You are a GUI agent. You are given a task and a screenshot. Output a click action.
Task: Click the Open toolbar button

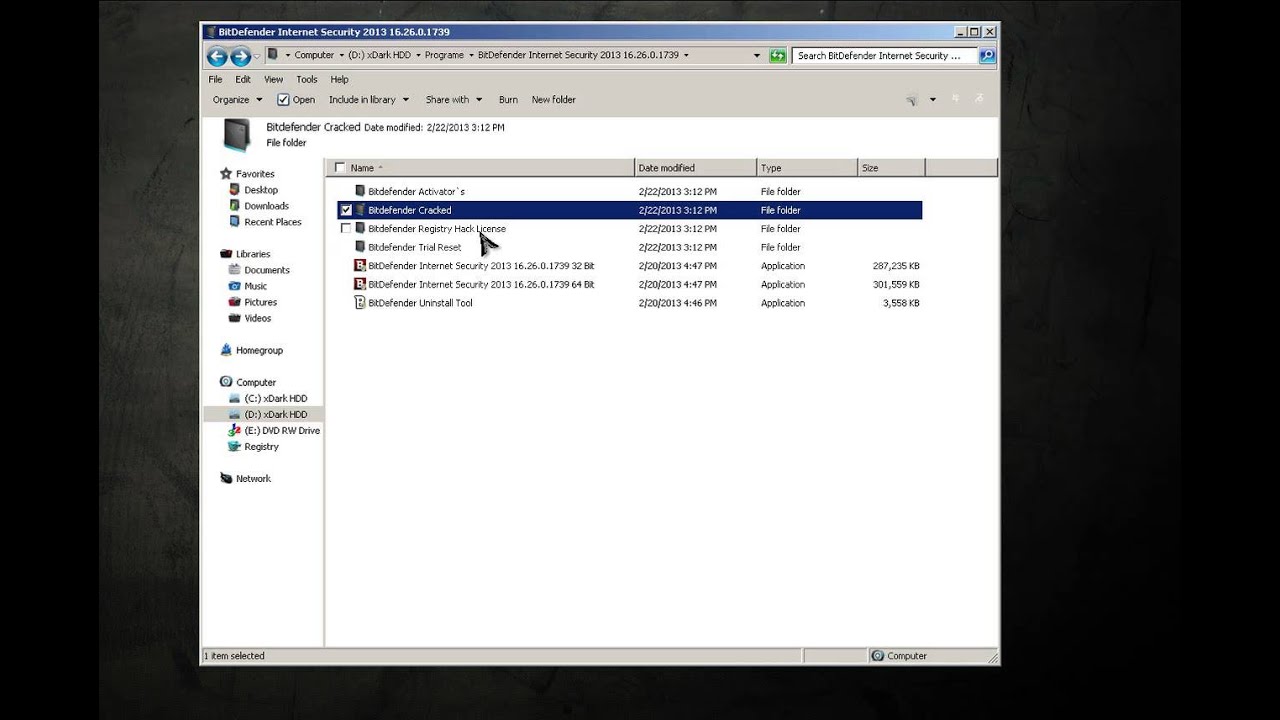[x=296, y=100]
